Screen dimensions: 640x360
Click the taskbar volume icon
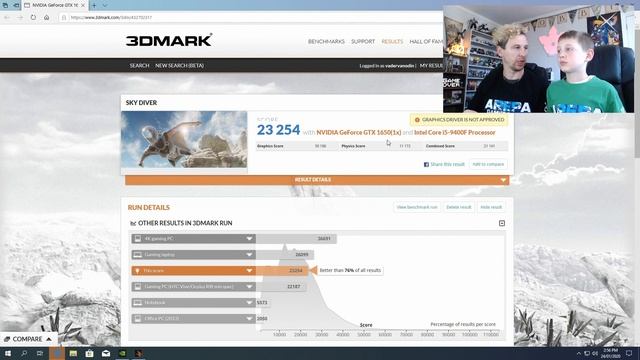pos(595,353)
